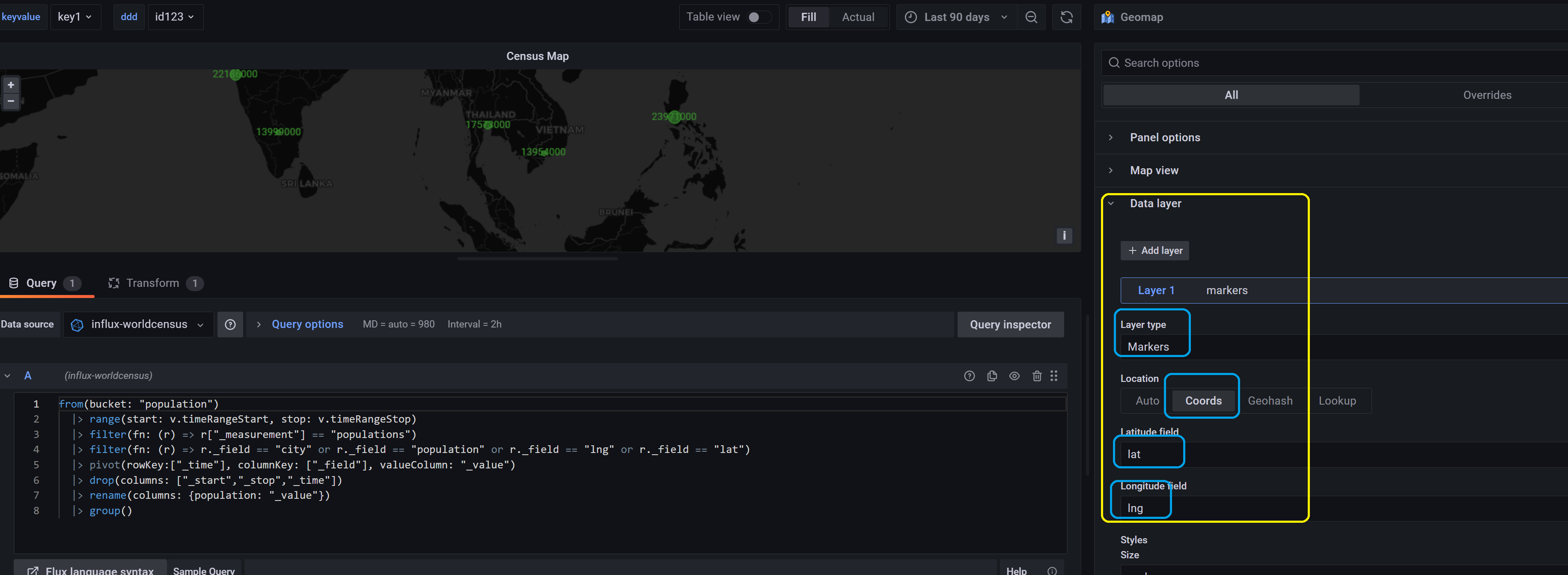
Task: Open help for query A
Action: pos(969,376)
